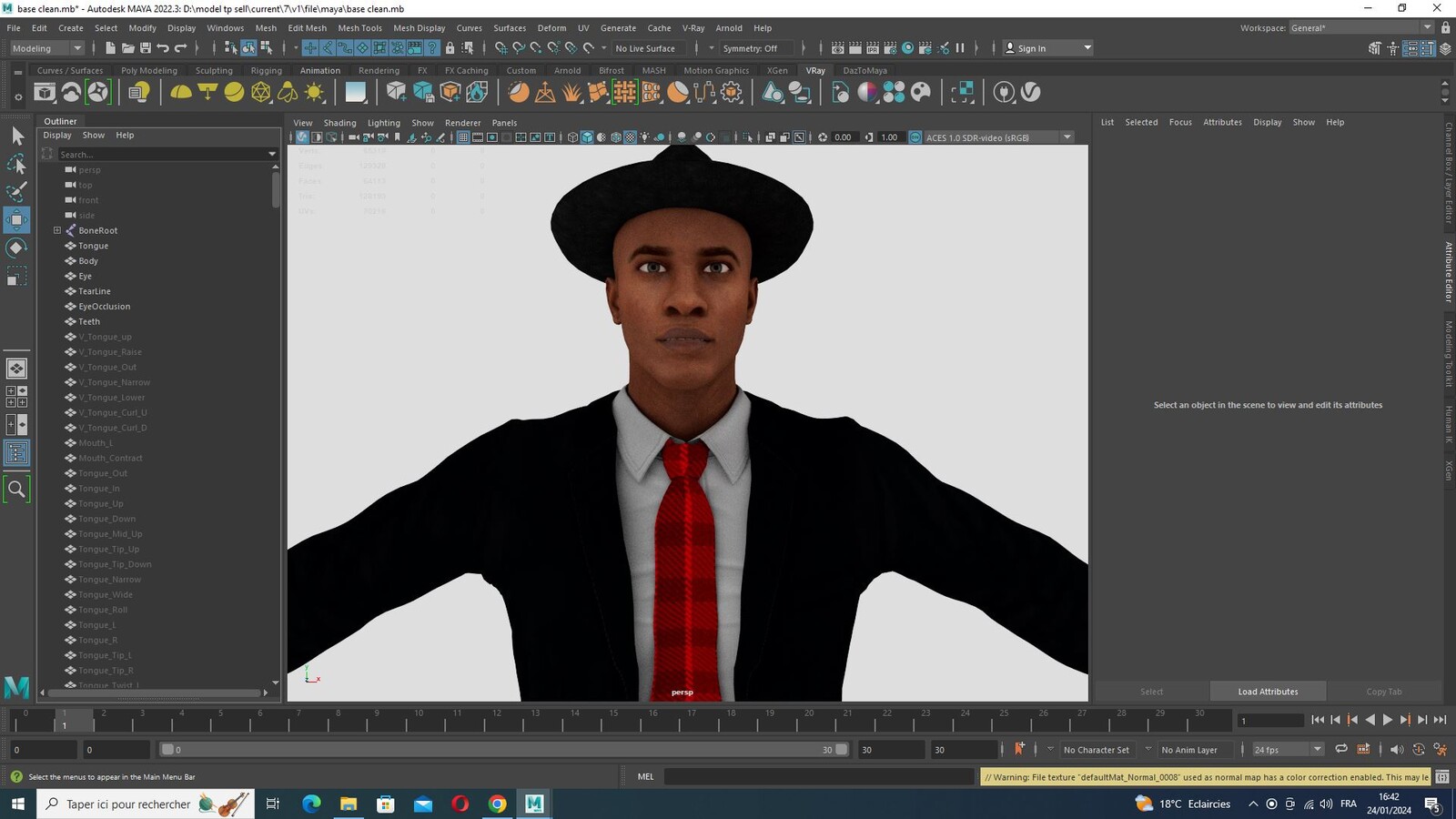Switch to the Rigging shelf tab

(266, 70)
